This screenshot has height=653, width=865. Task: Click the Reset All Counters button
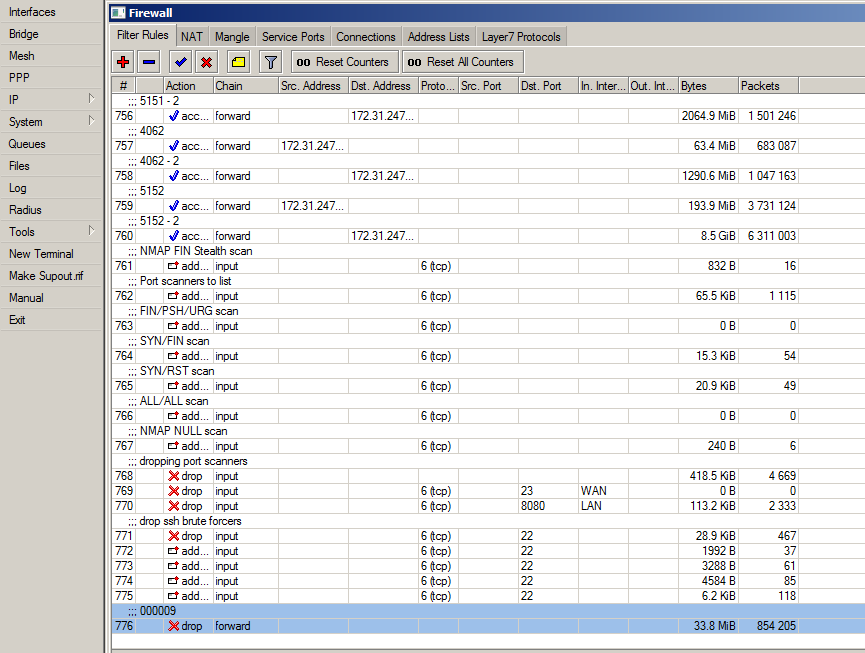462,61
